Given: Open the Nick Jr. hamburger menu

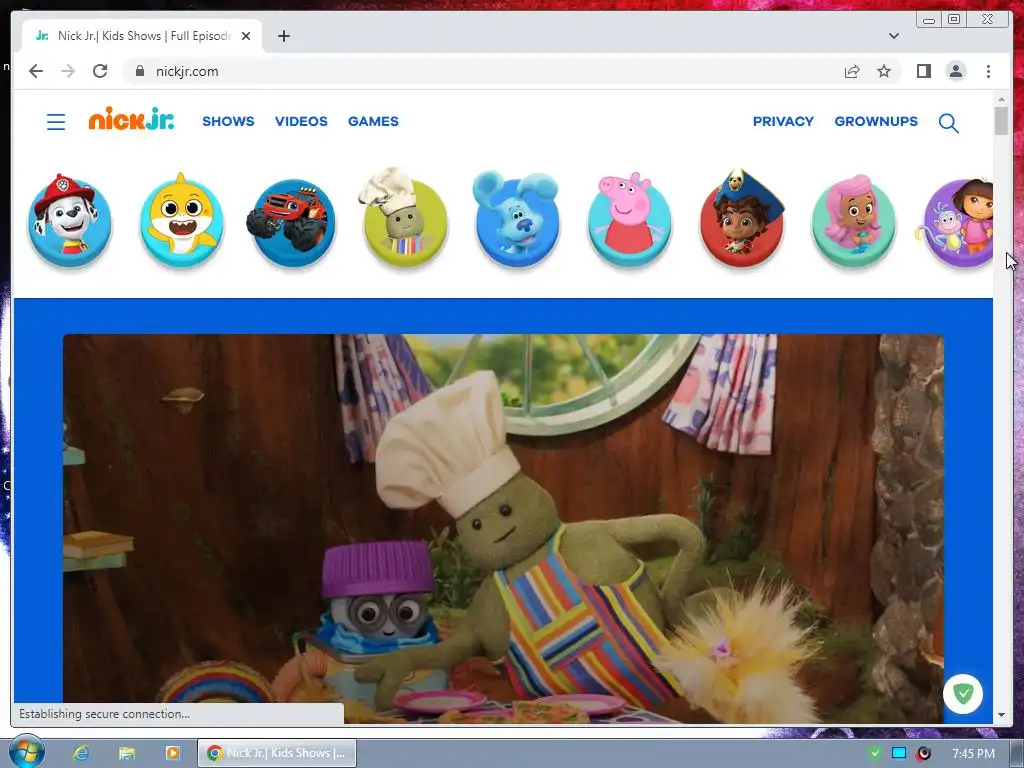Looking at the screenshot, I should pos(56,121).
